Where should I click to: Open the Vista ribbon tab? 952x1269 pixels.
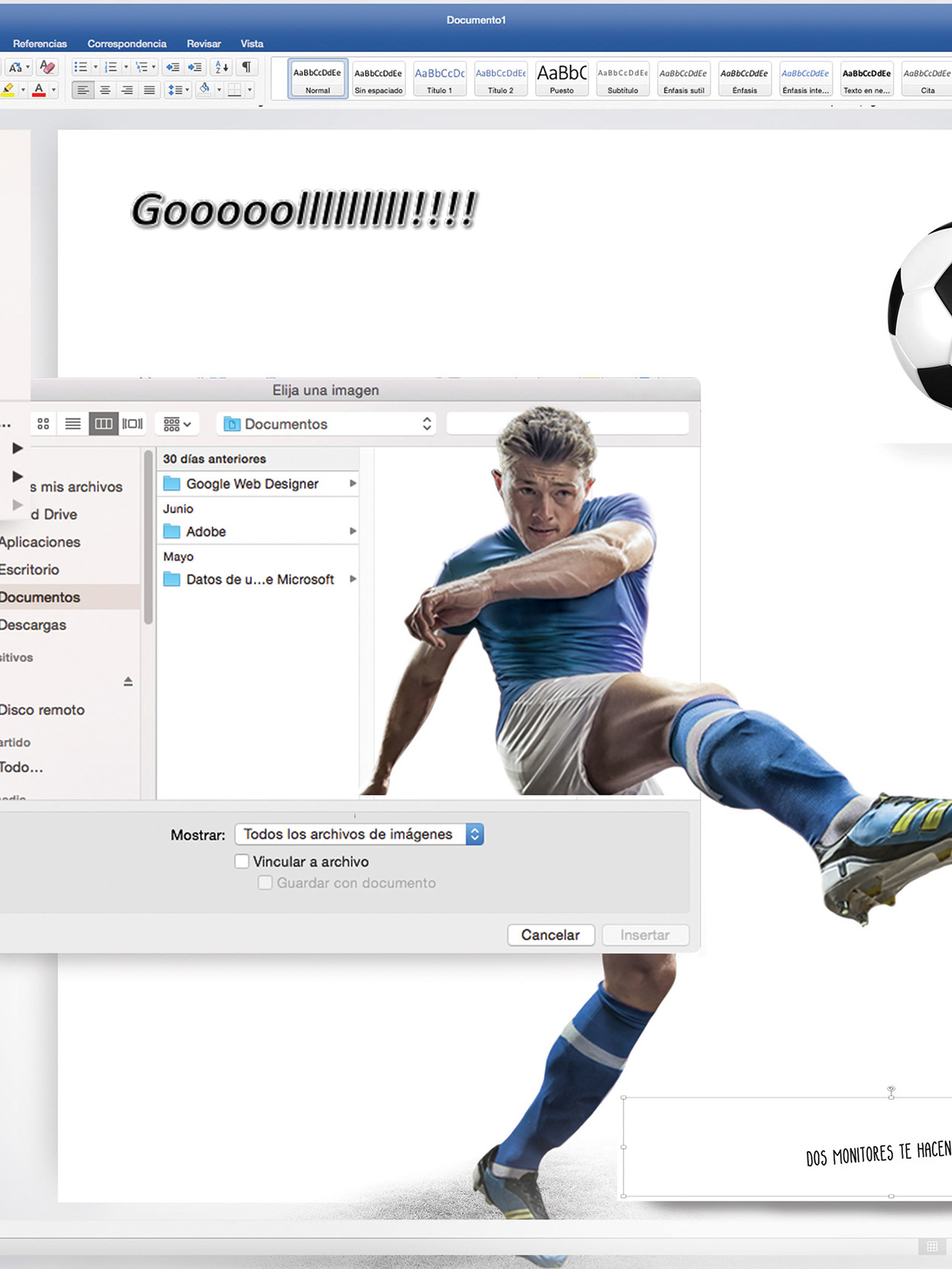pos(252,44)
